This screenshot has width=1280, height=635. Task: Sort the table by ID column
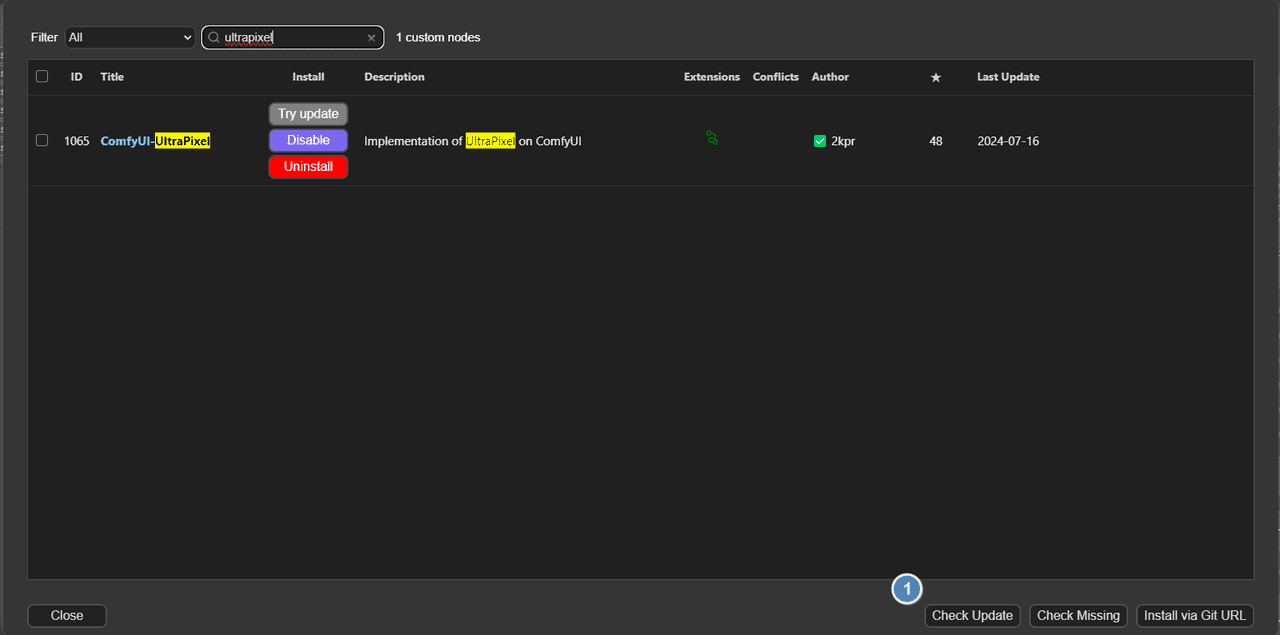tap(76, 77)
